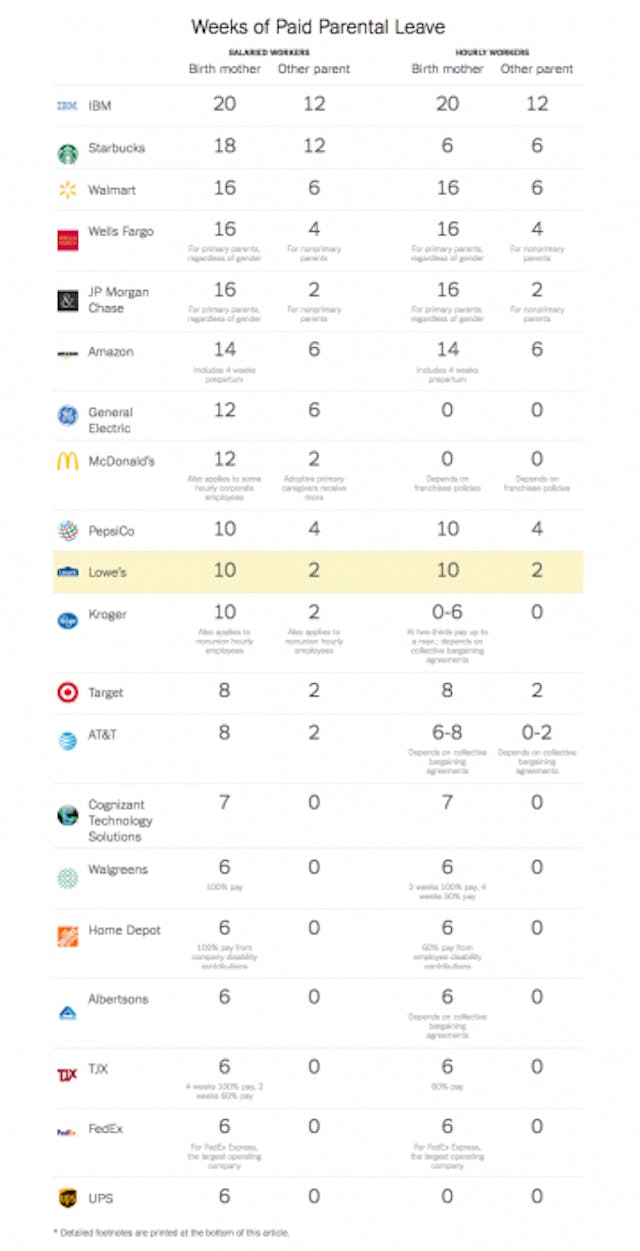Click the Weeks of Paid Parental Leave title
The image size is (640, 1251).
click(318, 26)
